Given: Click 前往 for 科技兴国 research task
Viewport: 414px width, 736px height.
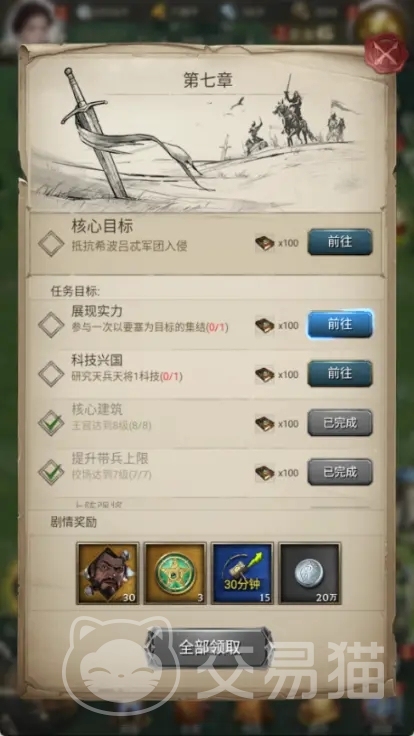Looking at the screenshot, I should tap(340, 374).
